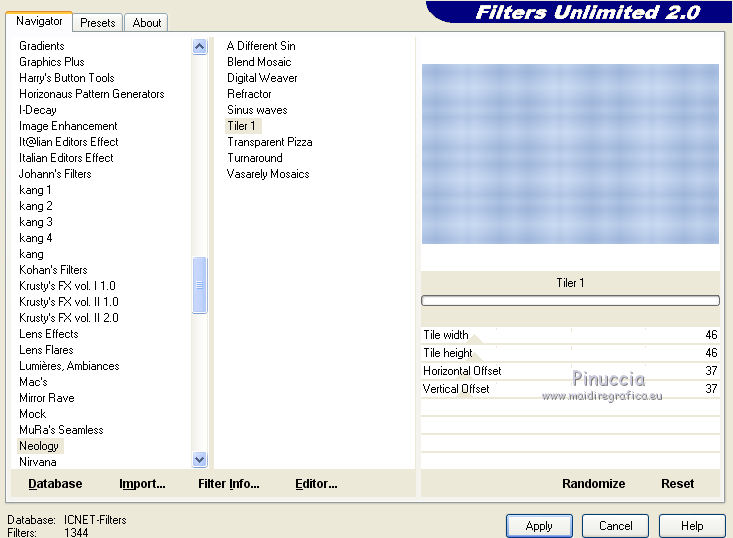Select It@lian Editors Effect category
Viewport: 733px width, 538px height.
tap(69, 142)
